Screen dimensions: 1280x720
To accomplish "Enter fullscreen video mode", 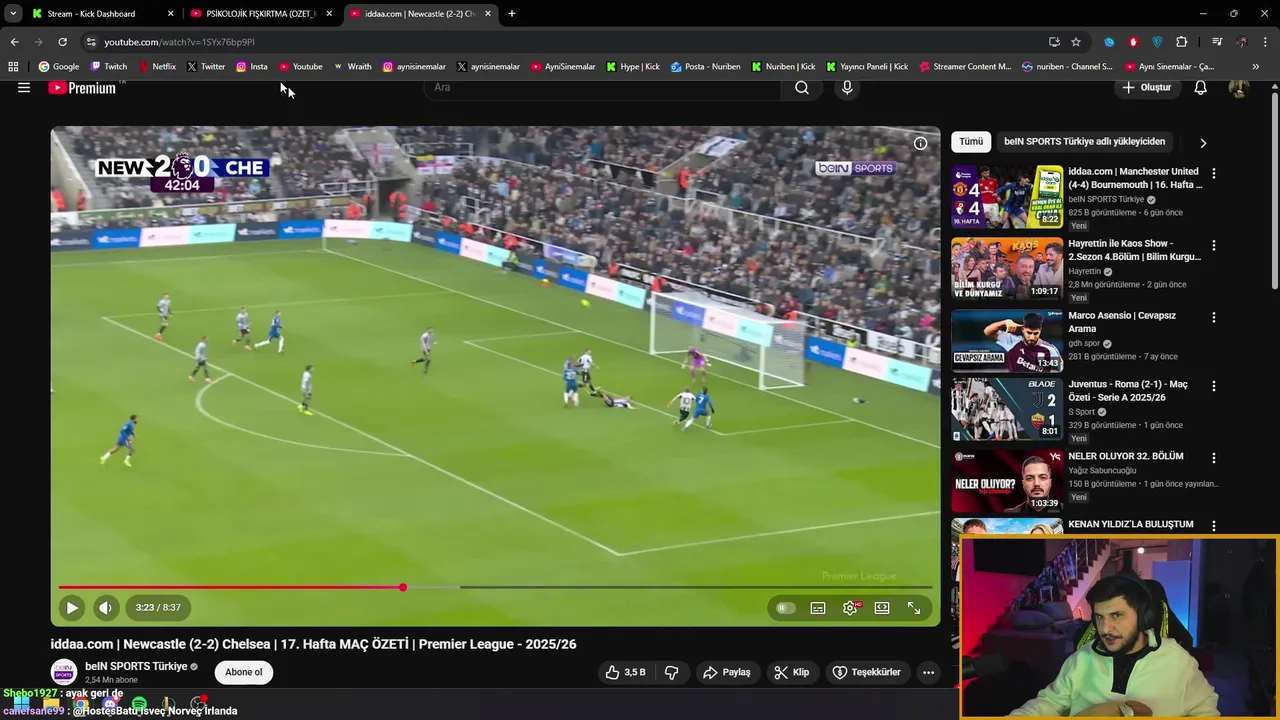I will pyautogui.click(x=914, y=608).
